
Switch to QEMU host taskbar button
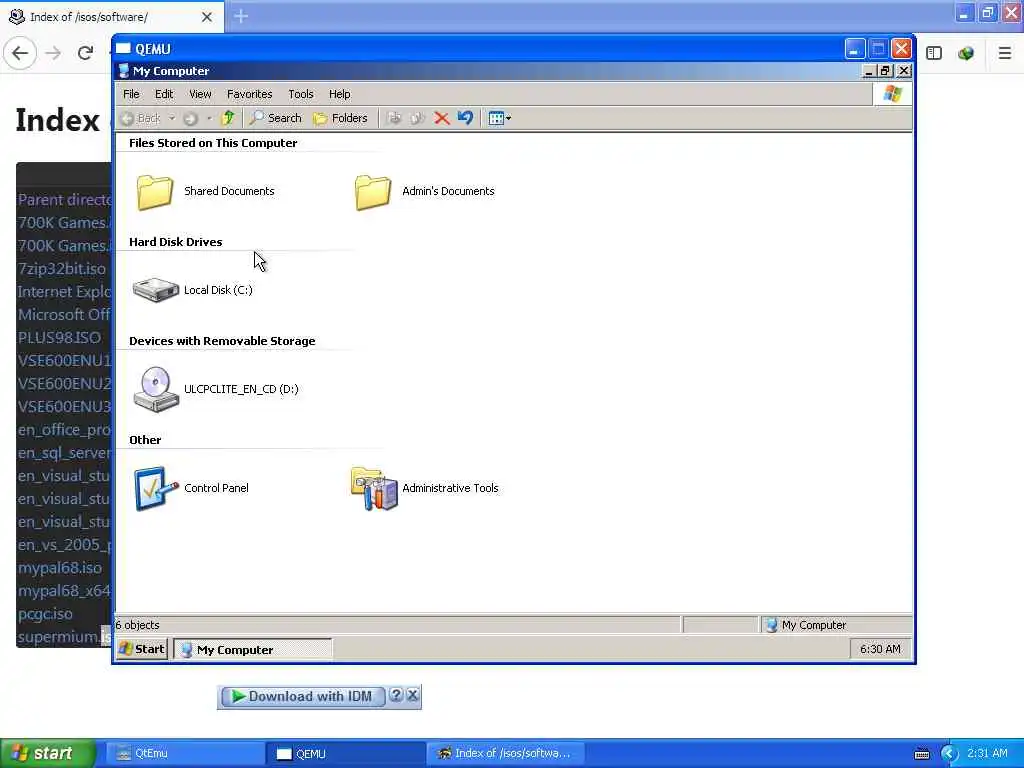(x=345, y=754)
